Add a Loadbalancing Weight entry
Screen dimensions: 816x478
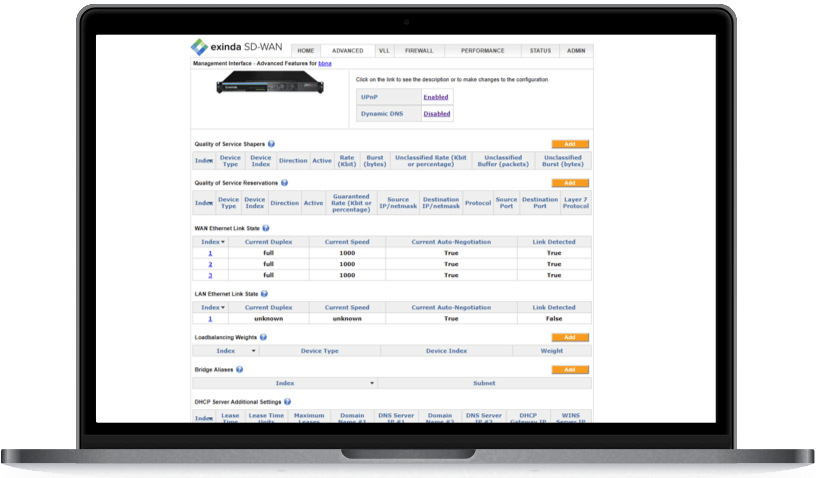tap(570, 338)
